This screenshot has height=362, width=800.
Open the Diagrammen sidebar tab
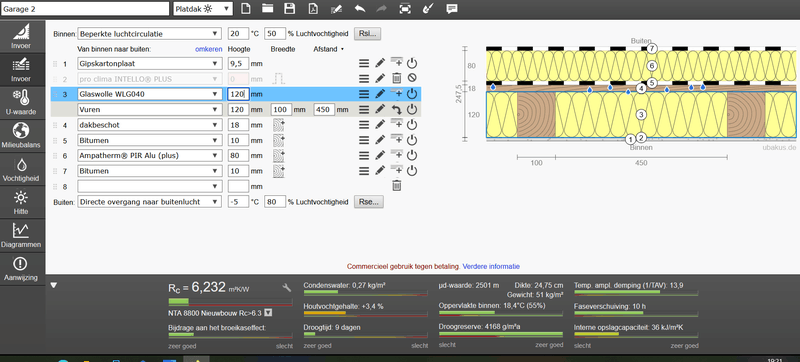(x=21, y=235)
